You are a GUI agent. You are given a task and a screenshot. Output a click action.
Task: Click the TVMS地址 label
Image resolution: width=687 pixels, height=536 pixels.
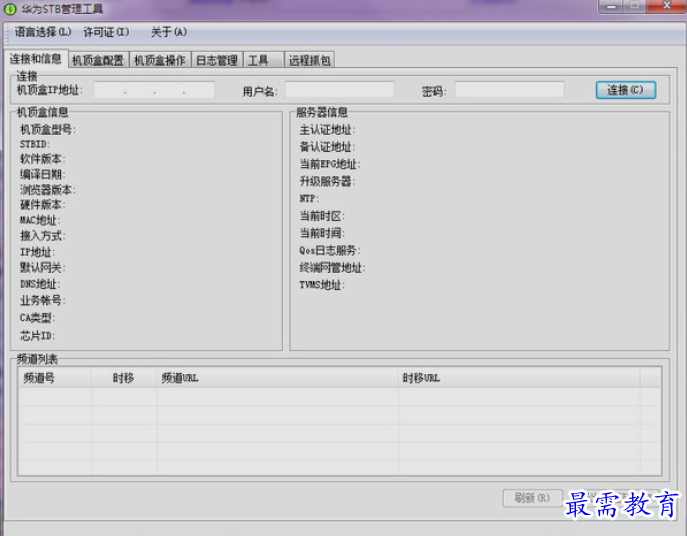click(x=322, y=285)
